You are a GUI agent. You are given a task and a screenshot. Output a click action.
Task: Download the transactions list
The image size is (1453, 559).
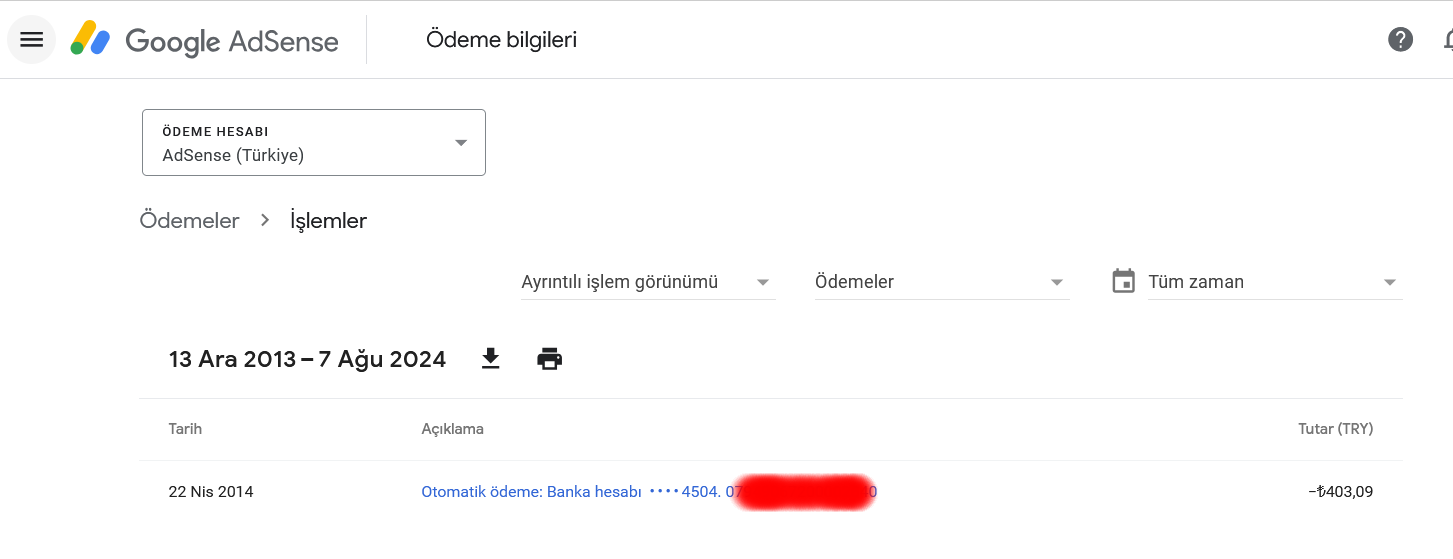490,359
